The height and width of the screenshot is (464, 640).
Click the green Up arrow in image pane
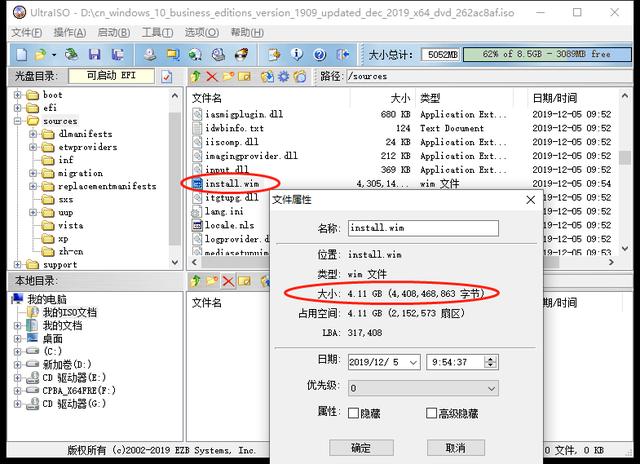click(196, 76)
